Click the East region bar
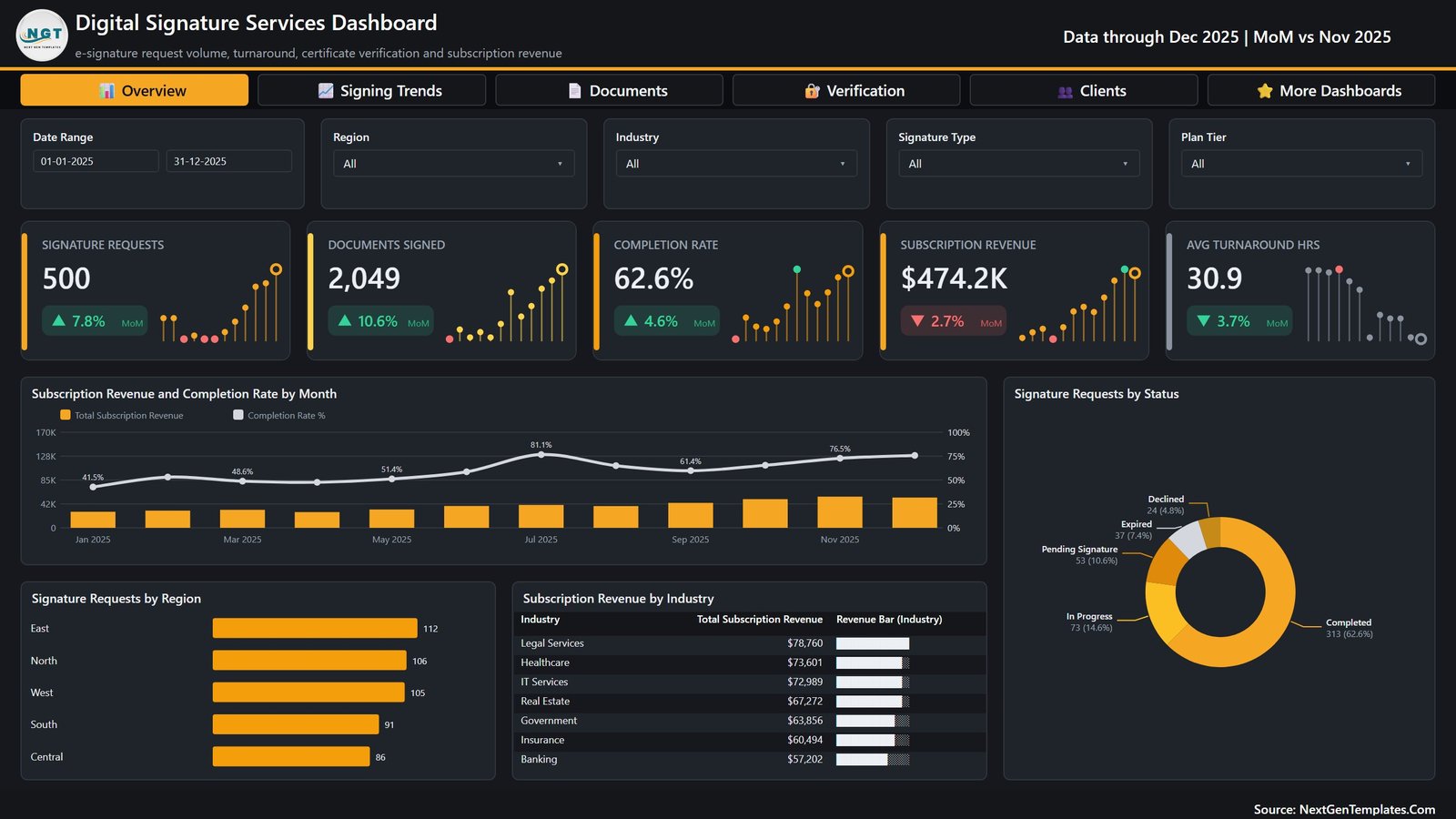The image size is (1456, 819). [x=315, y=628]
